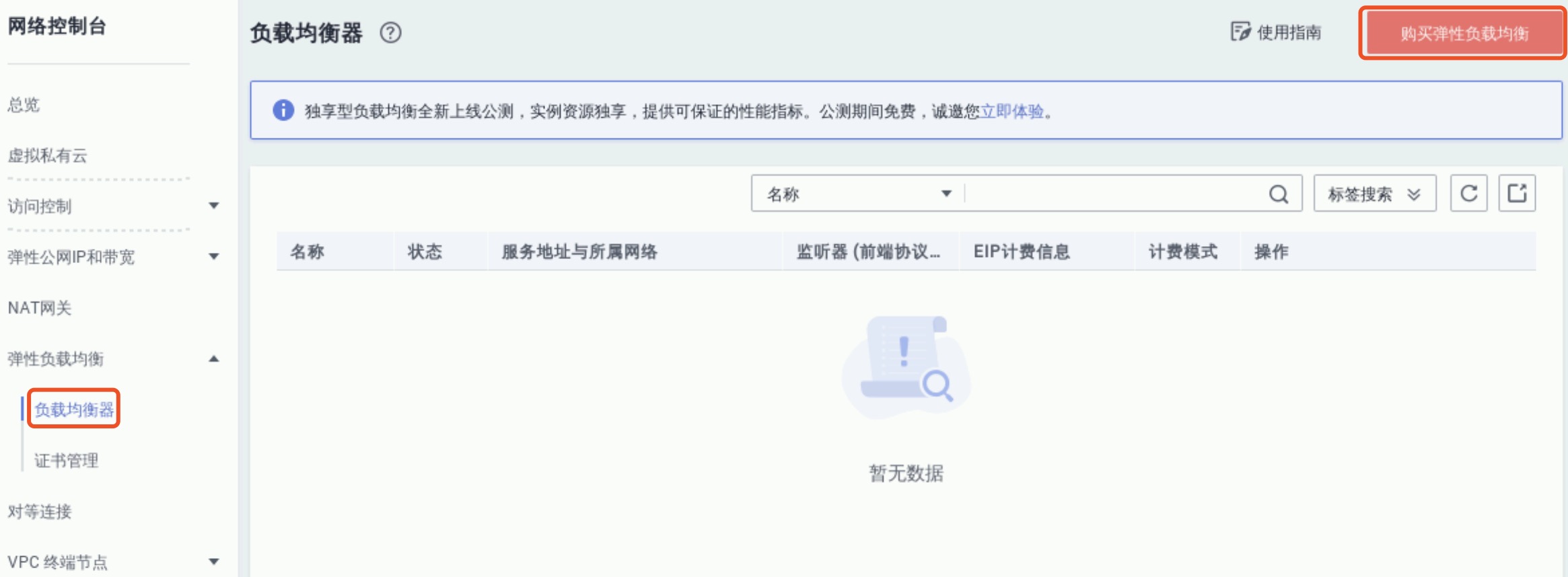Follow the 立即体验 link
Screen dimensions: 1568x577
1011,111
